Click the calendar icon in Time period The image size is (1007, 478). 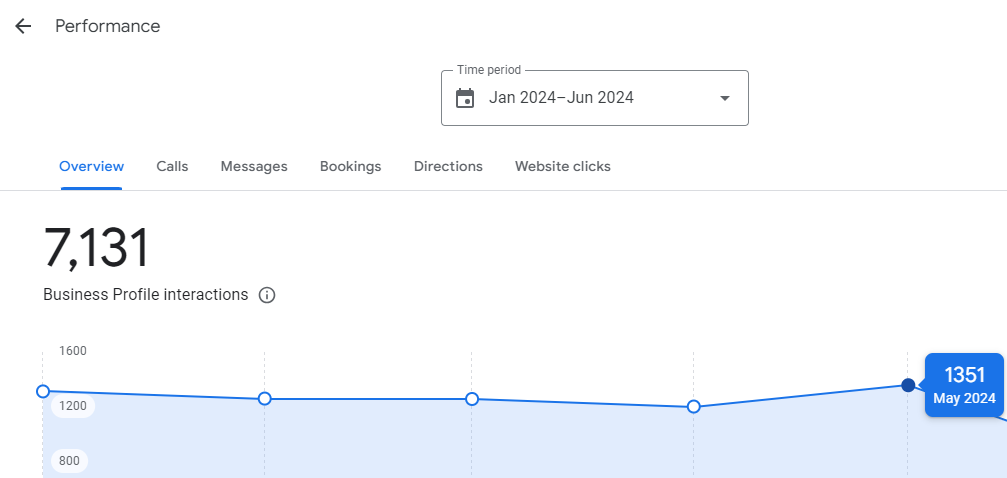click(465, 98)
